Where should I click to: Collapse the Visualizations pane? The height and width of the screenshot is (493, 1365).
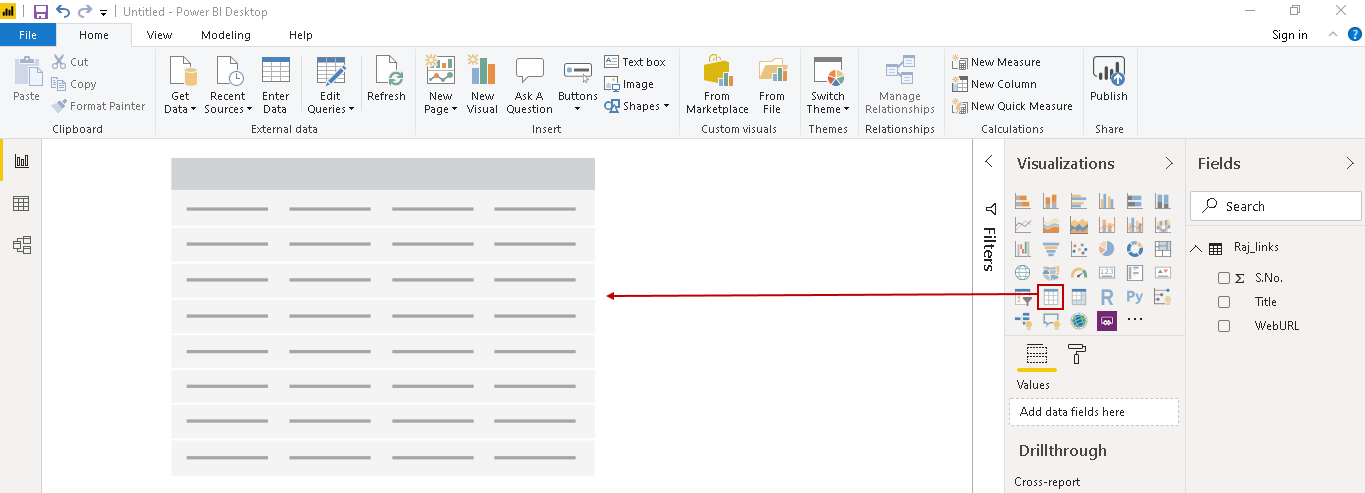tap(1169, 163)
